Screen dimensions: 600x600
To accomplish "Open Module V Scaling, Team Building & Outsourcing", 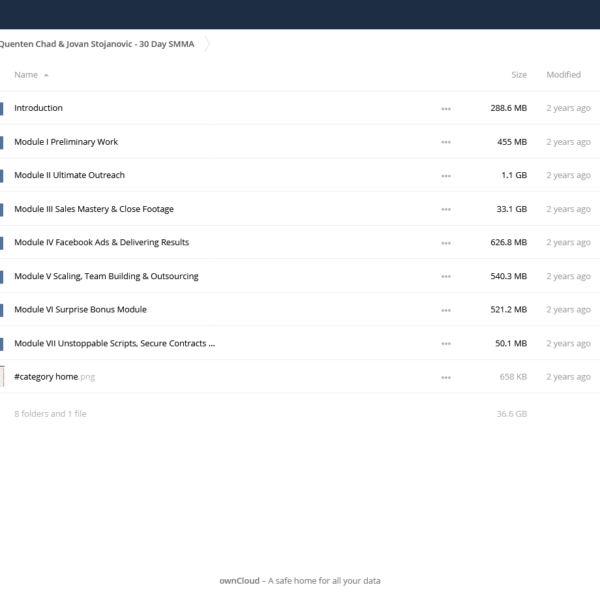I will pyautogui.click(x=106, y=276).
